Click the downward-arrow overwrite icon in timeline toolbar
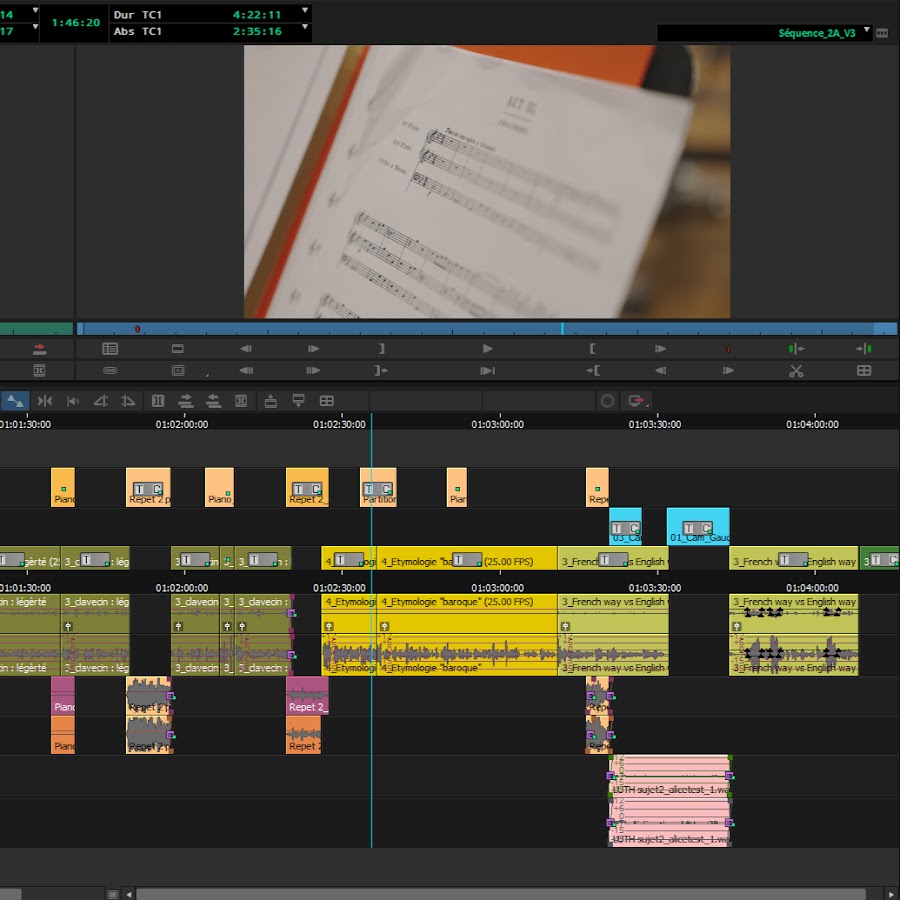900x900 pixels. coord(298,401)
